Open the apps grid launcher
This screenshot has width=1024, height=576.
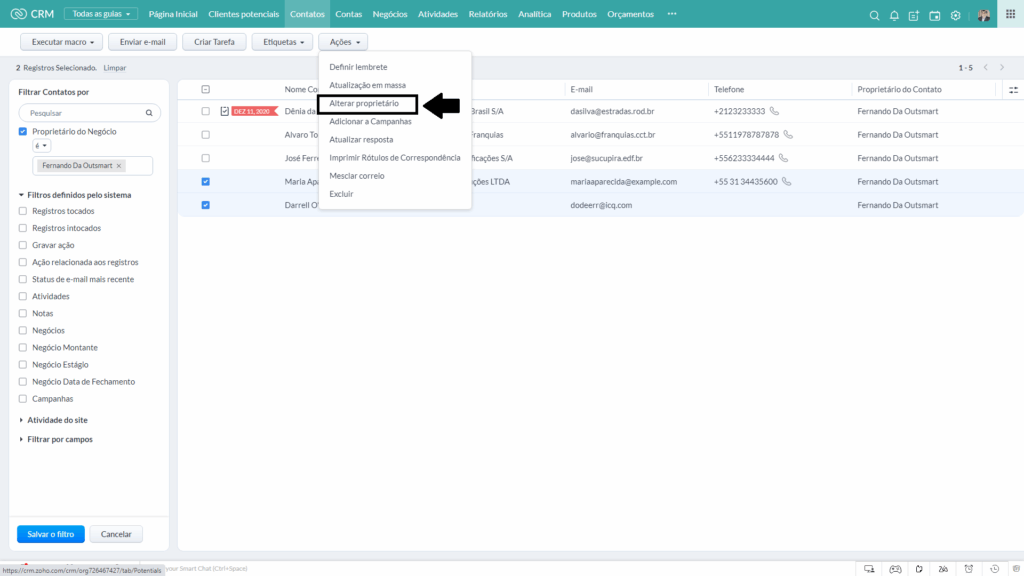pyautogui.click(x=1010, y=14)
